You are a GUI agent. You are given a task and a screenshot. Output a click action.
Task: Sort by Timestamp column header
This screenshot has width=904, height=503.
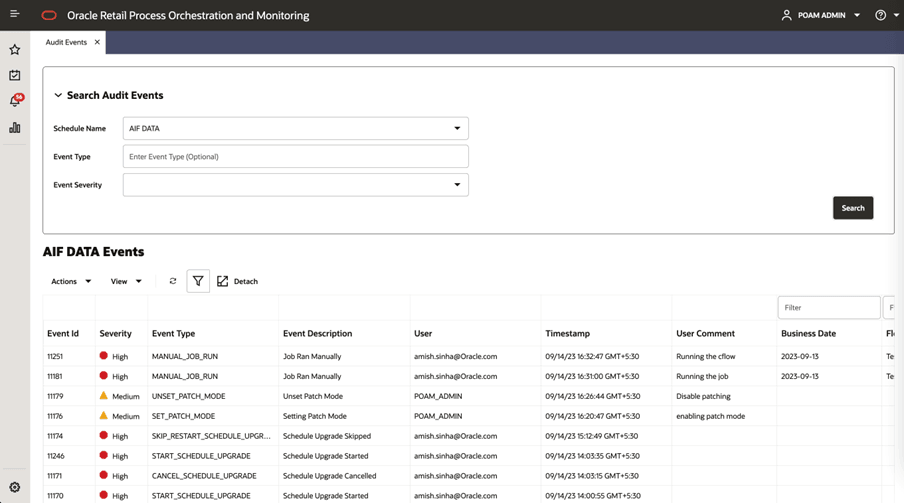[567, 333]
